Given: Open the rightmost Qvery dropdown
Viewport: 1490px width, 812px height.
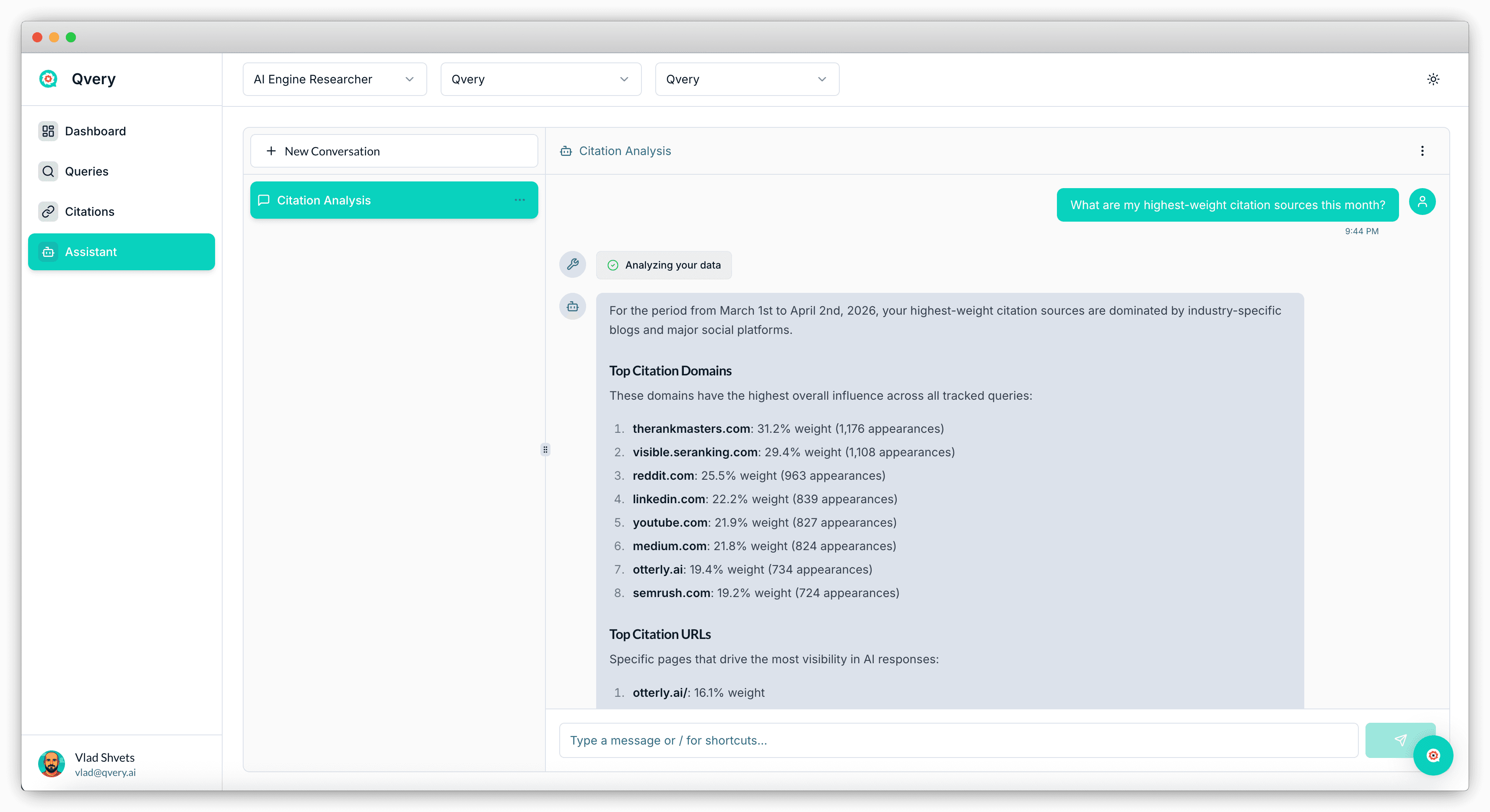Looking at the screenshot, I should click(x=746, y=79).
